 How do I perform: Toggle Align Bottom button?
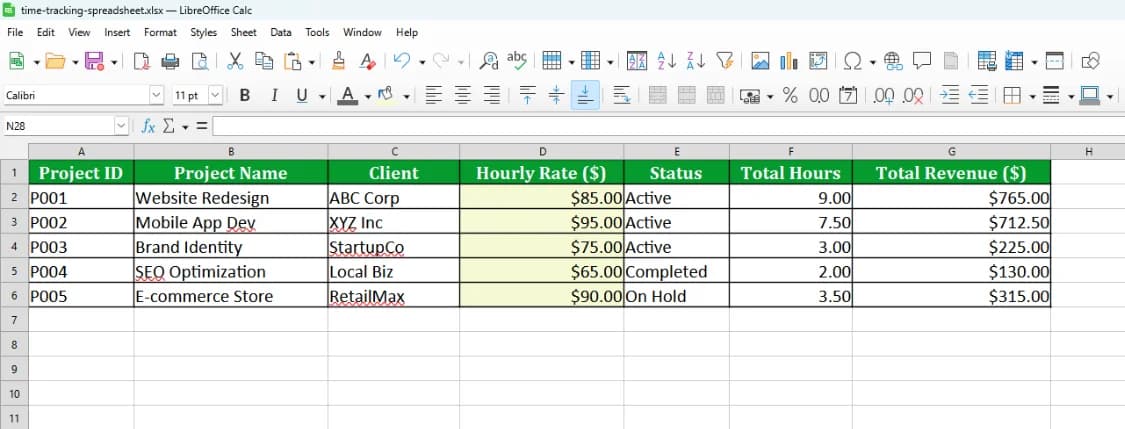pyautogui.click(x=585, y=95)
